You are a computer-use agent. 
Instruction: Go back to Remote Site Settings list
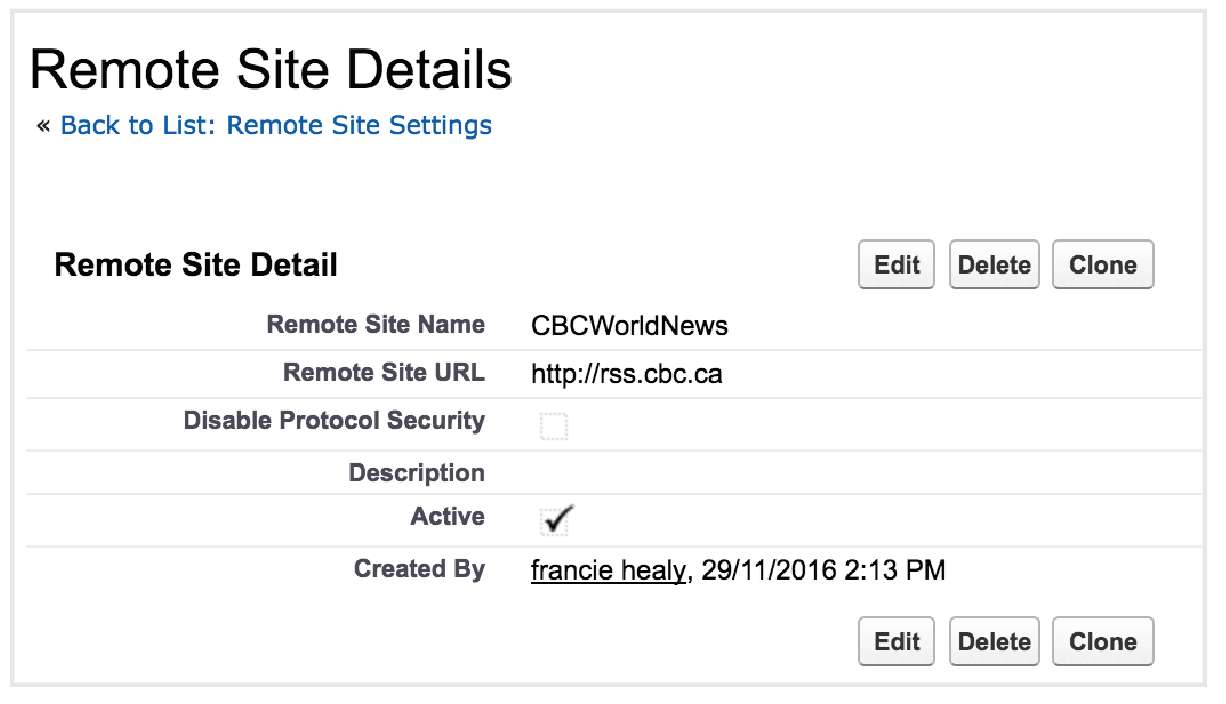pos(276,125)
